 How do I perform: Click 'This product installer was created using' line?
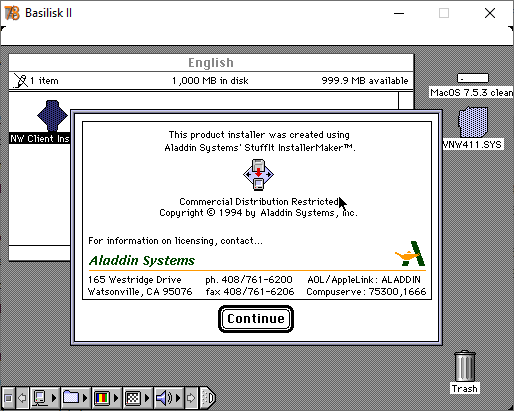tap(259, 135)
